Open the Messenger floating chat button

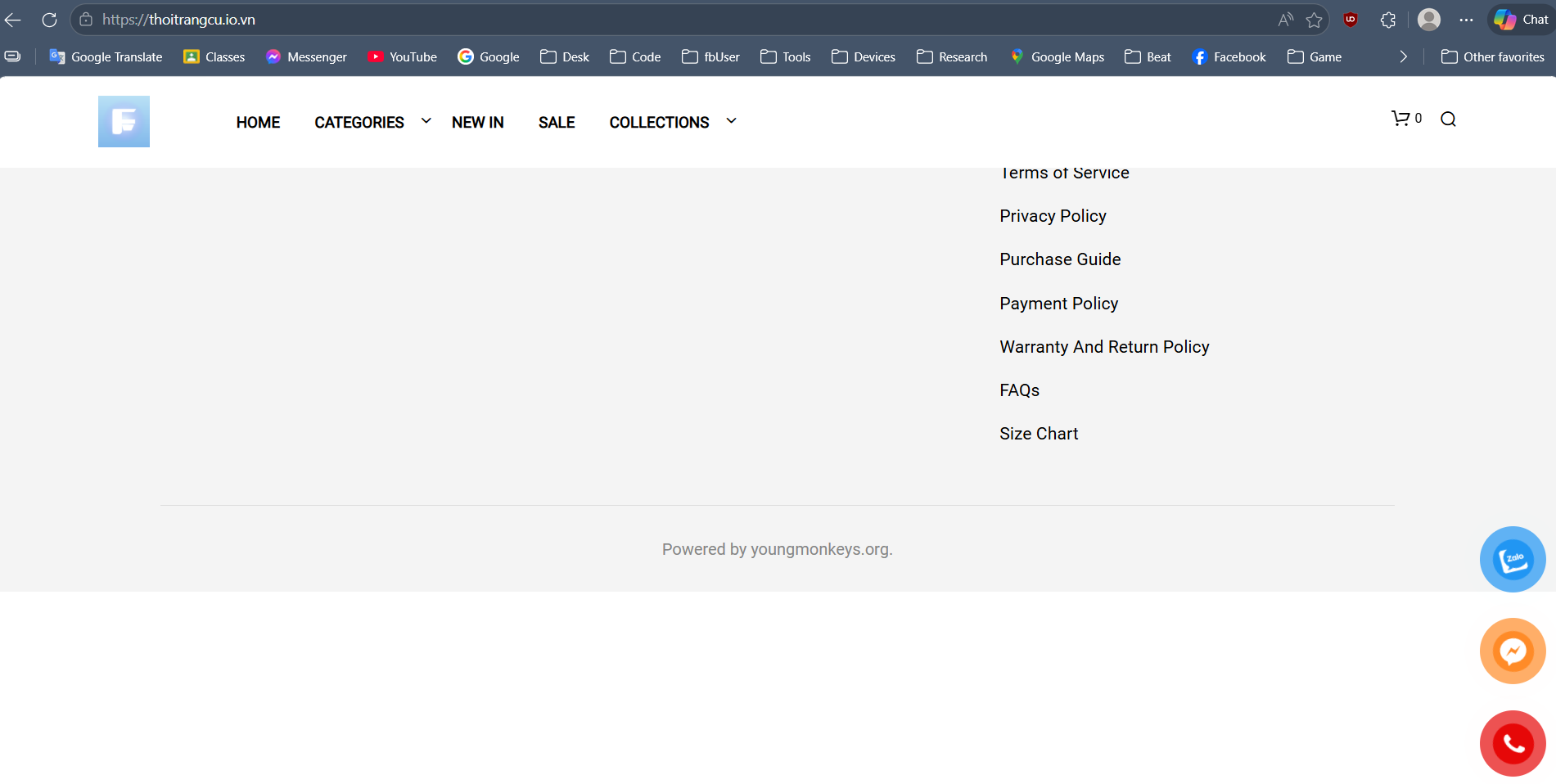1512,651
